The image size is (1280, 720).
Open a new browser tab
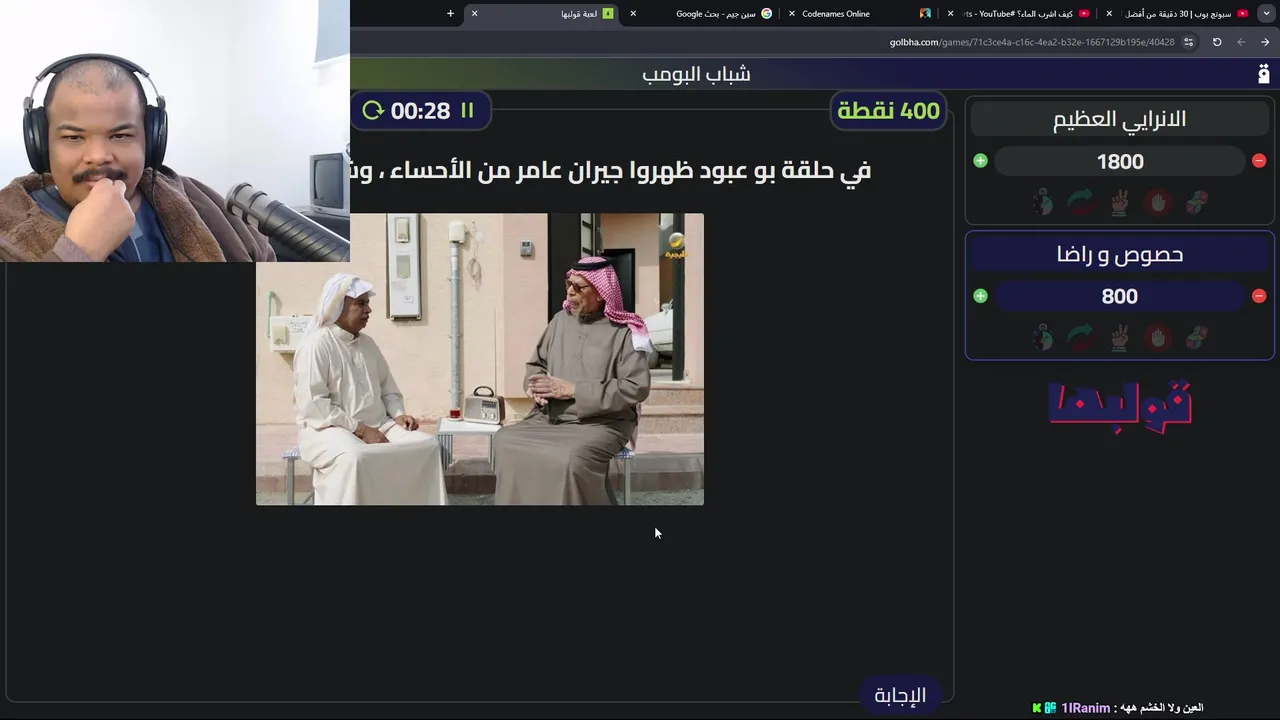pyautogui.click(x=450, y=14)
